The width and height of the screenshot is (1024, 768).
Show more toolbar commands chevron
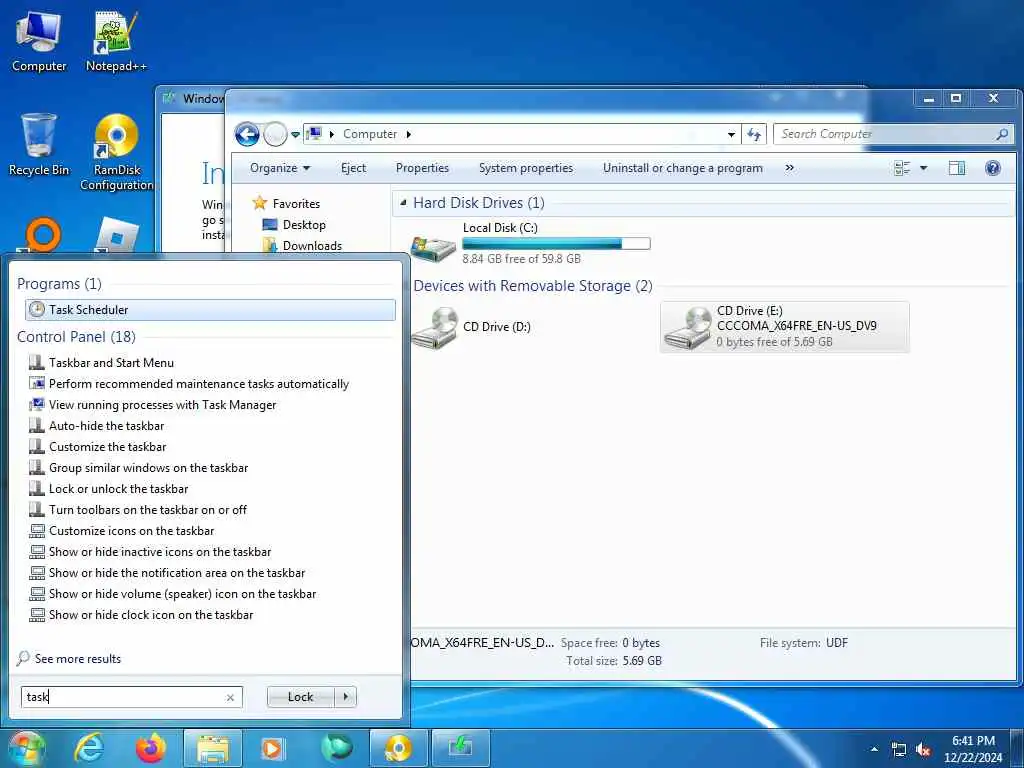coord(790,168)
